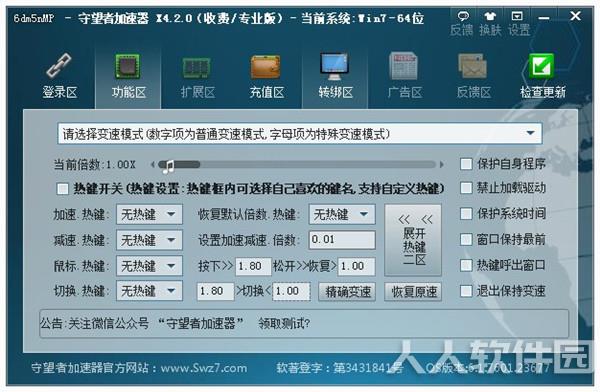Open 设置 icon in title bar
This screenshot has height=392, width=600.
517,16
